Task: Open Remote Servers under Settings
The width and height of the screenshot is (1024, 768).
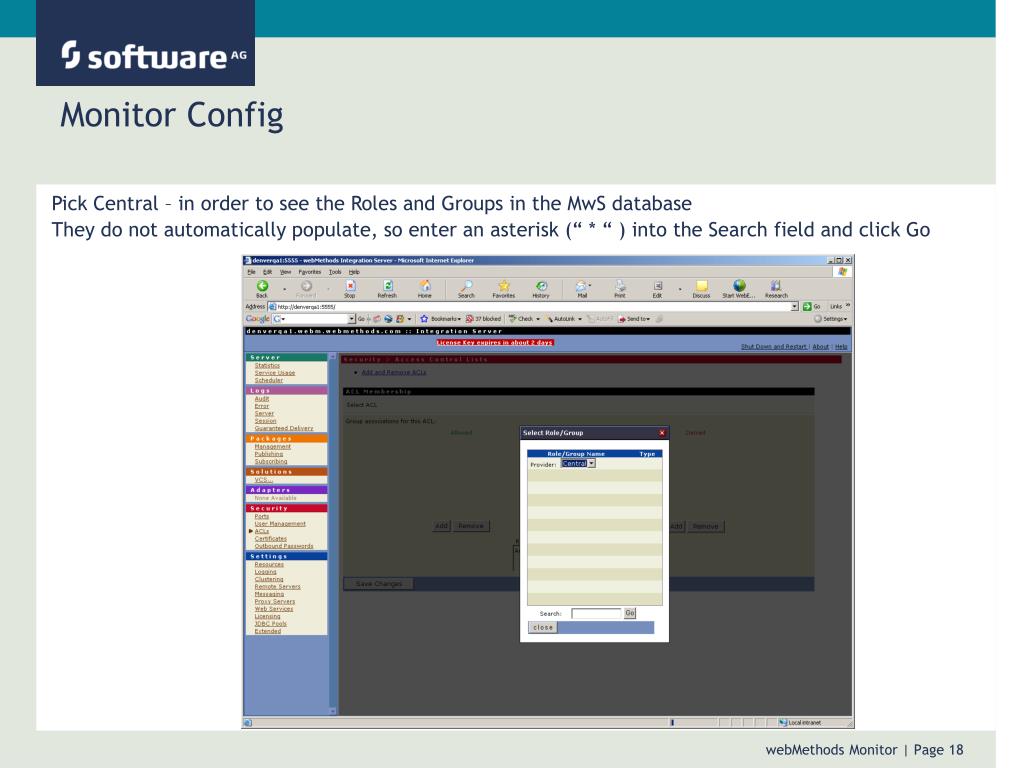Action: (x=278, y=586)
